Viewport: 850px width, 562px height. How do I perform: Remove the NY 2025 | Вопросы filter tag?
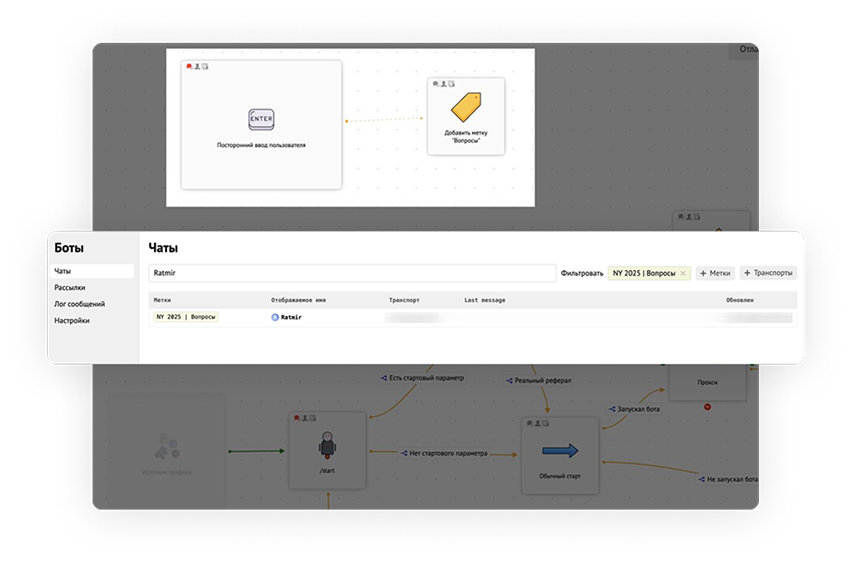point(683,273)
